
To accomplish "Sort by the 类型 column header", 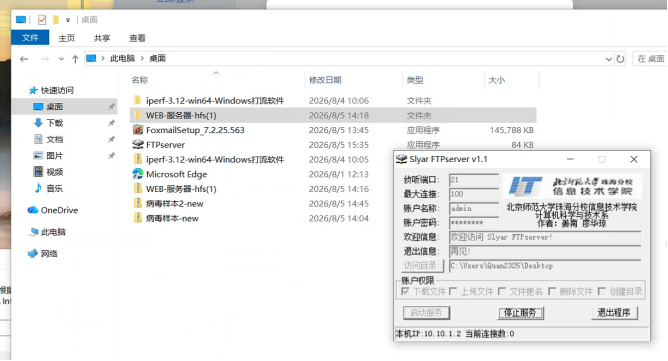I will pyautogui.click(x=415, y=80).
